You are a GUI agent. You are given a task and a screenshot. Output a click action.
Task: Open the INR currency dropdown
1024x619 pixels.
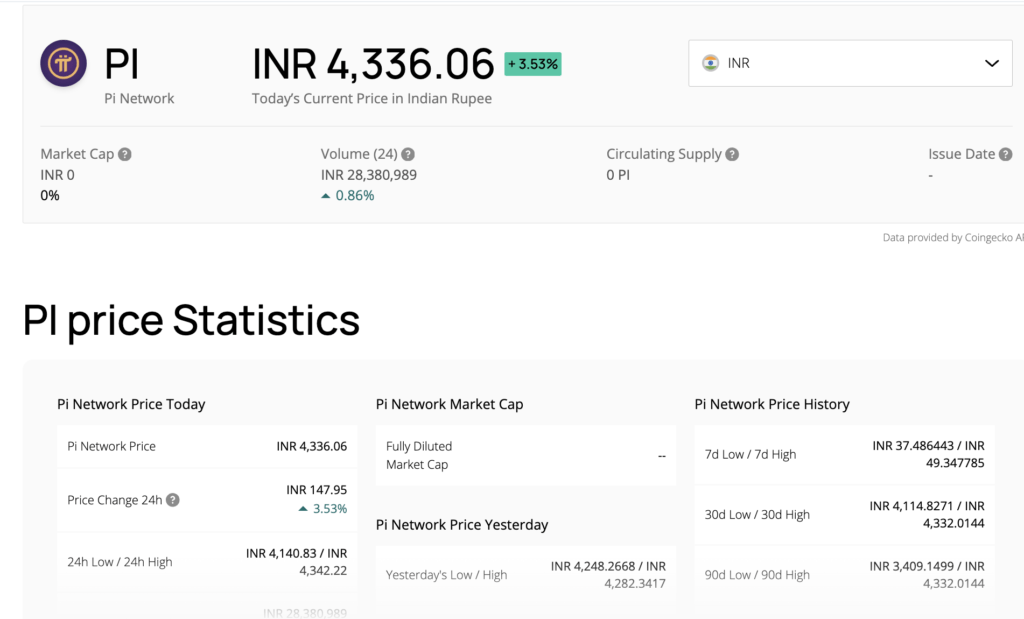tap(850, 63)
